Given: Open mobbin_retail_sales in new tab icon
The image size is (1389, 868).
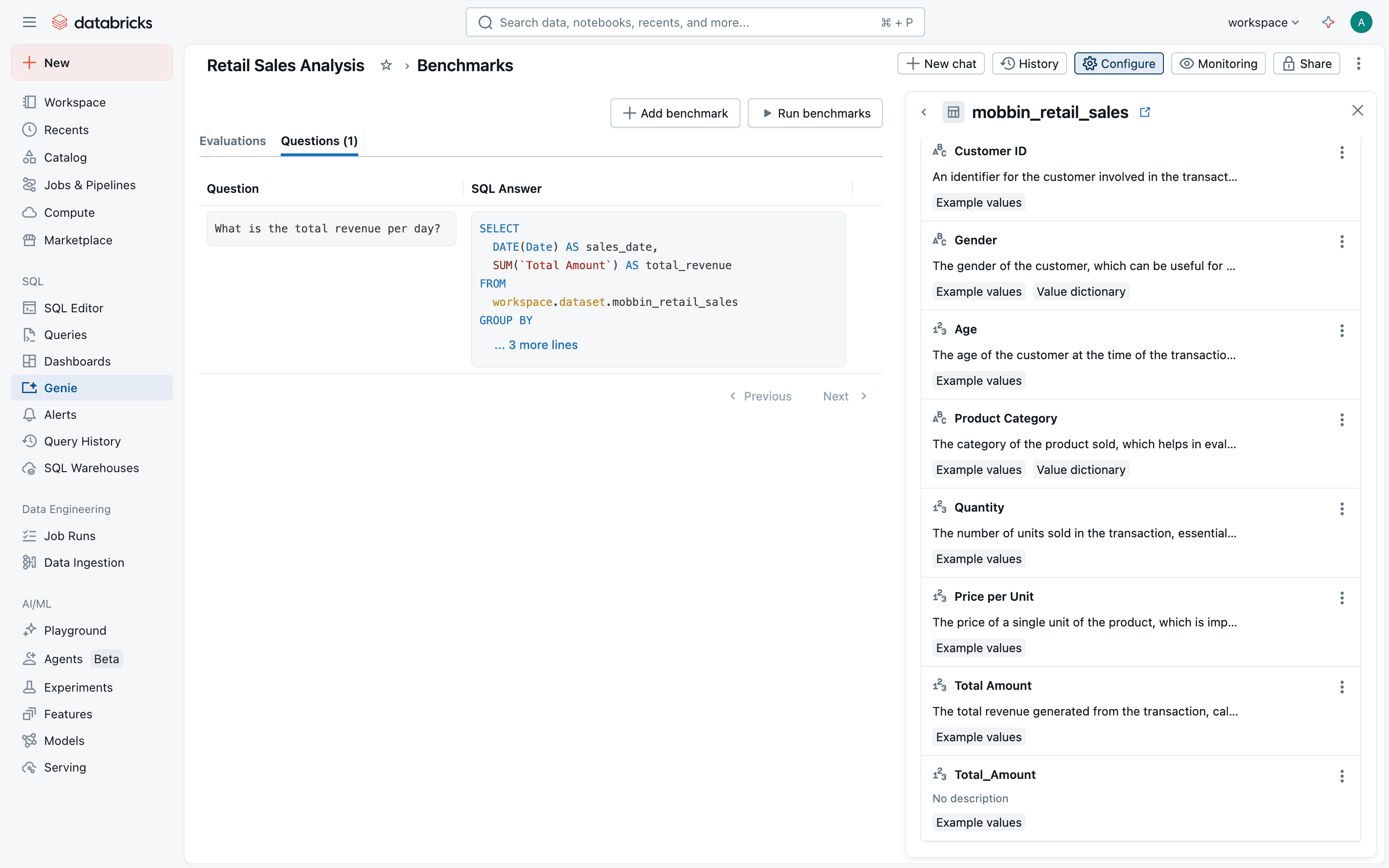Looking at the screenshot, I should click(1145, 112).
